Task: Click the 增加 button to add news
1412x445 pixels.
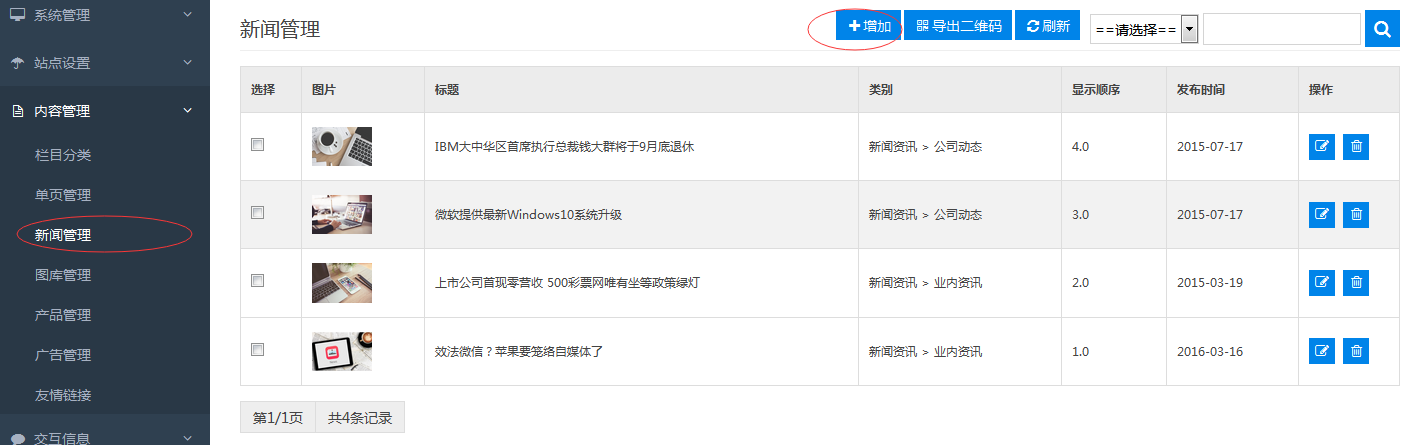Action: click(x=869, y=26)
